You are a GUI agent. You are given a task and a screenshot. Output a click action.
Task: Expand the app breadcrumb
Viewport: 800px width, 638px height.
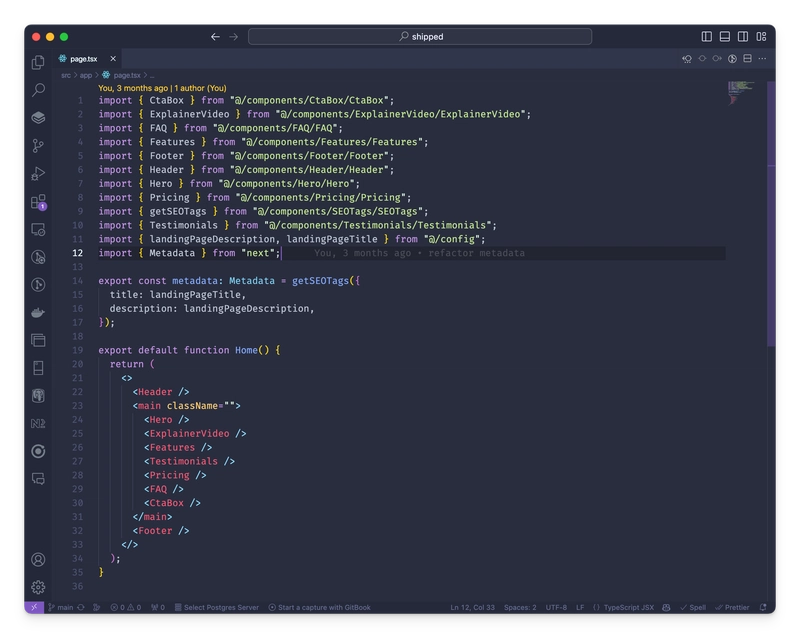click(86, 75)
